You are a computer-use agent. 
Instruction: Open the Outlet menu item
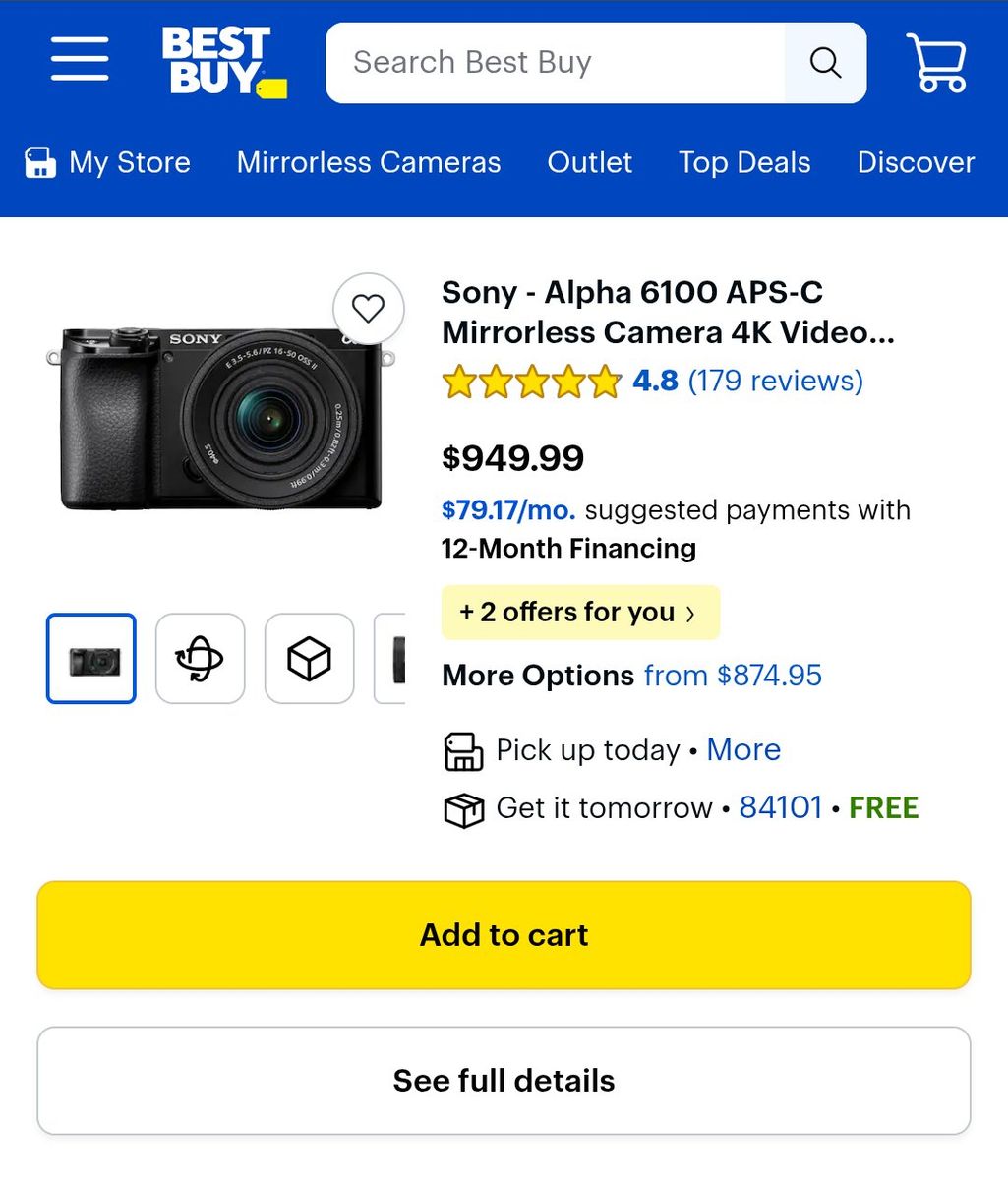(590, 163)
